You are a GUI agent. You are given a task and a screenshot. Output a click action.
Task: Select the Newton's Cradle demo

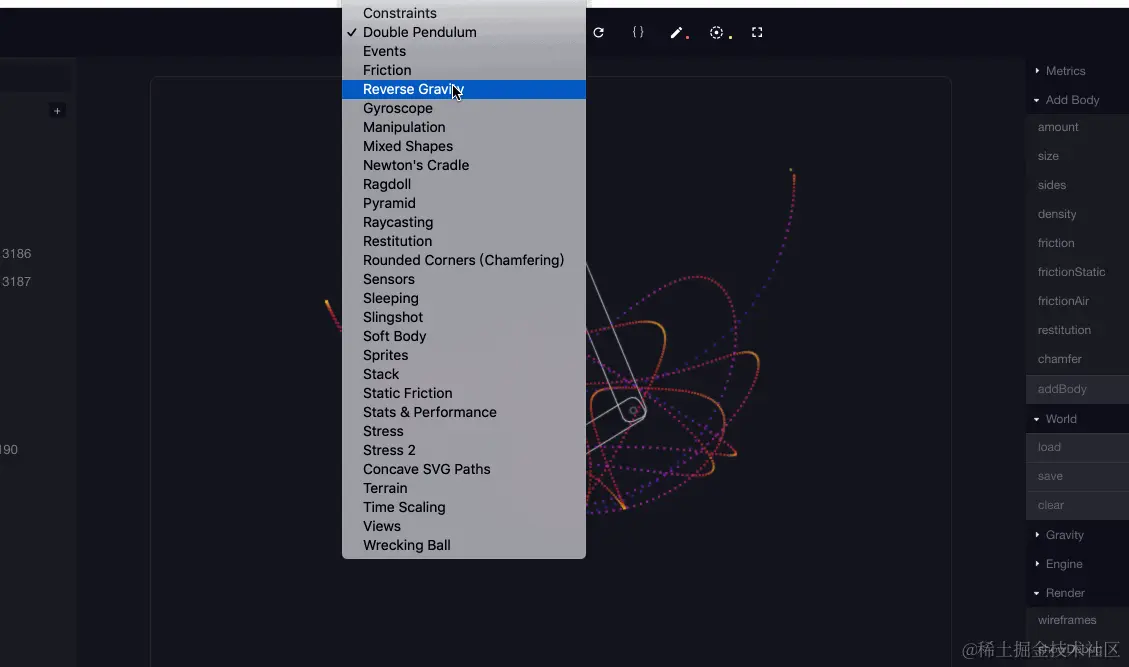point(415,165)
